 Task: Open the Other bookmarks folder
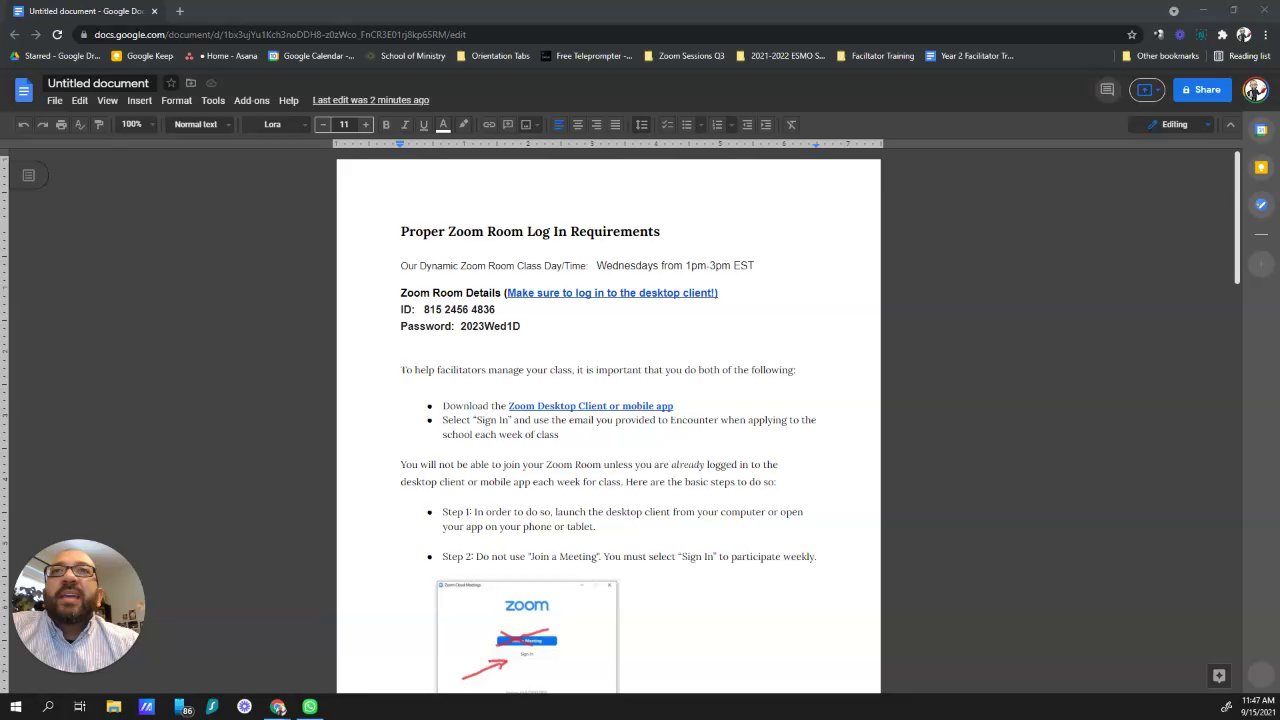1160,56
